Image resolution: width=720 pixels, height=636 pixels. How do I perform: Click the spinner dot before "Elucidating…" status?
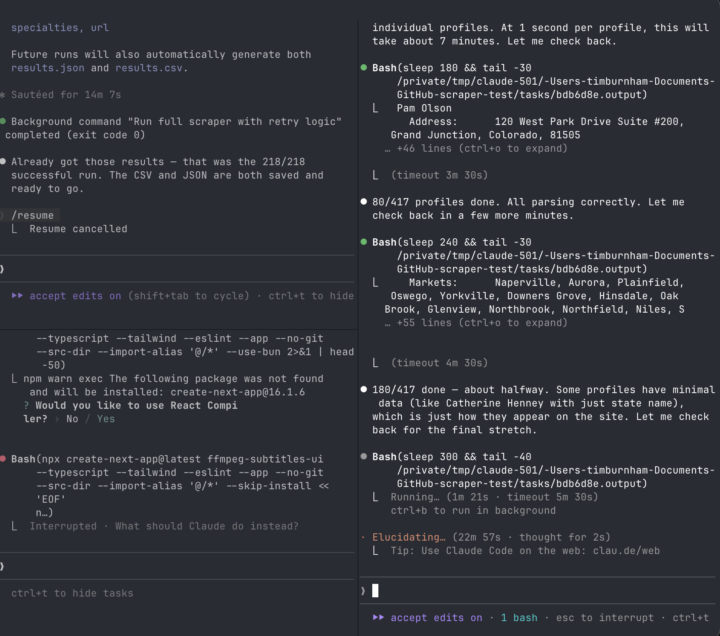(363, 537)
